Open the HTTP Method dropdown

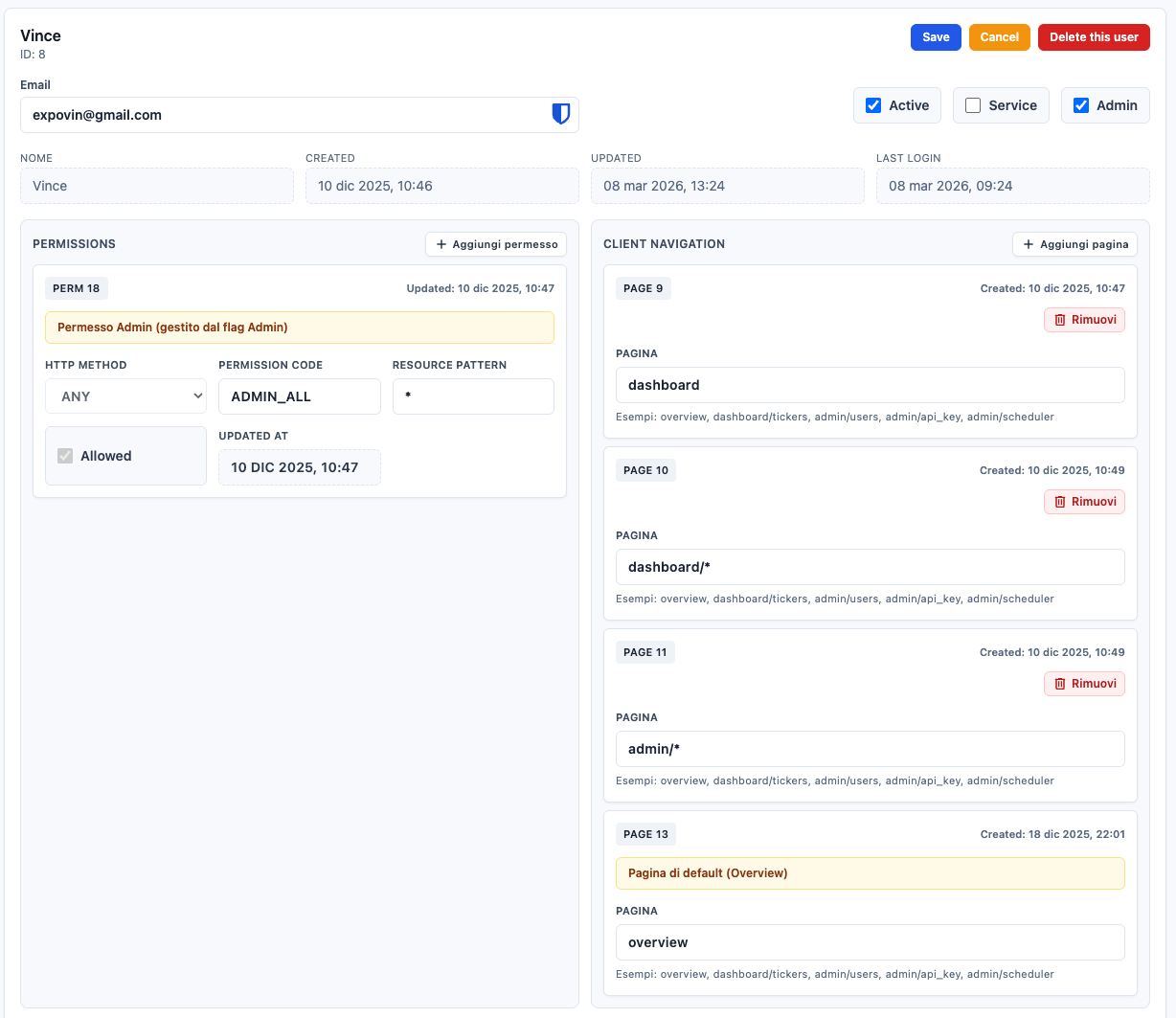[x=126, y=396]
